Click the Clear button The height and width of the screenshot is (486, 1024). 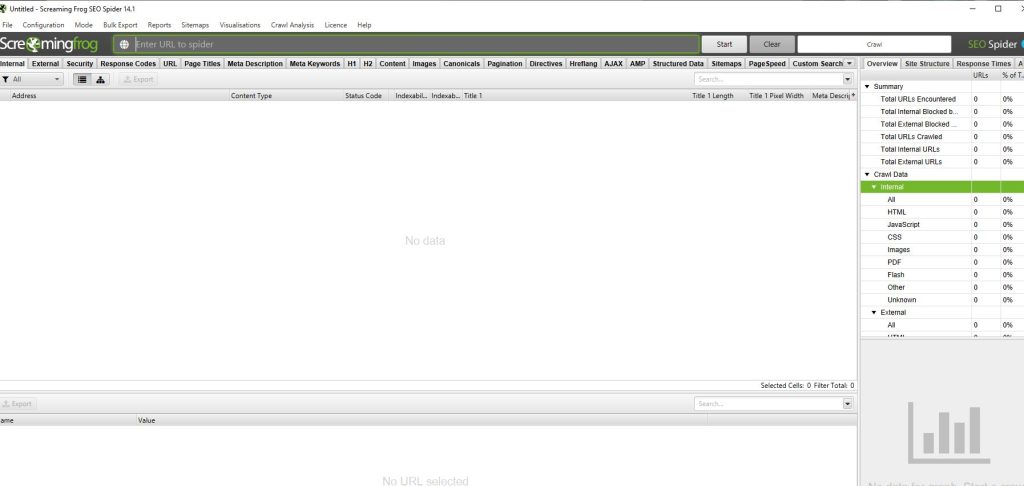pos(772,44)
